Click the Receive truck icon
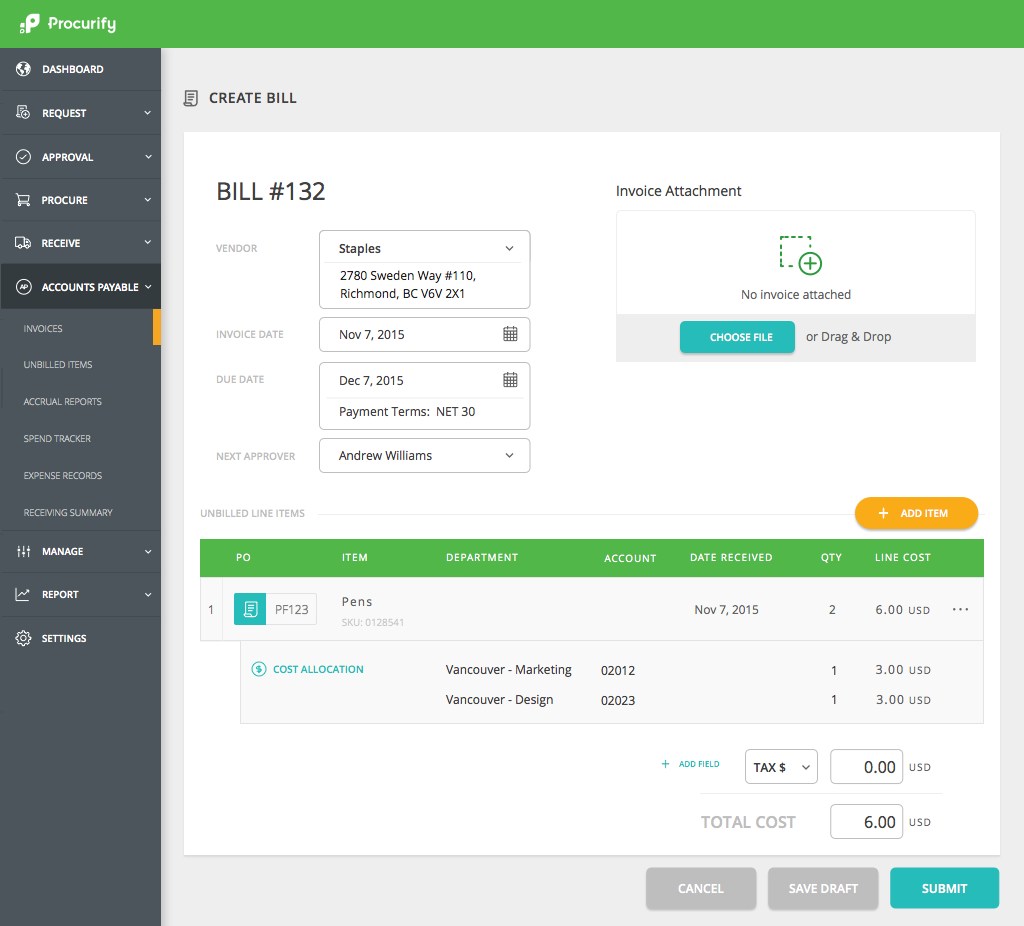The image size is (1024, 926). pyautogui.click(x=24, y=243)
